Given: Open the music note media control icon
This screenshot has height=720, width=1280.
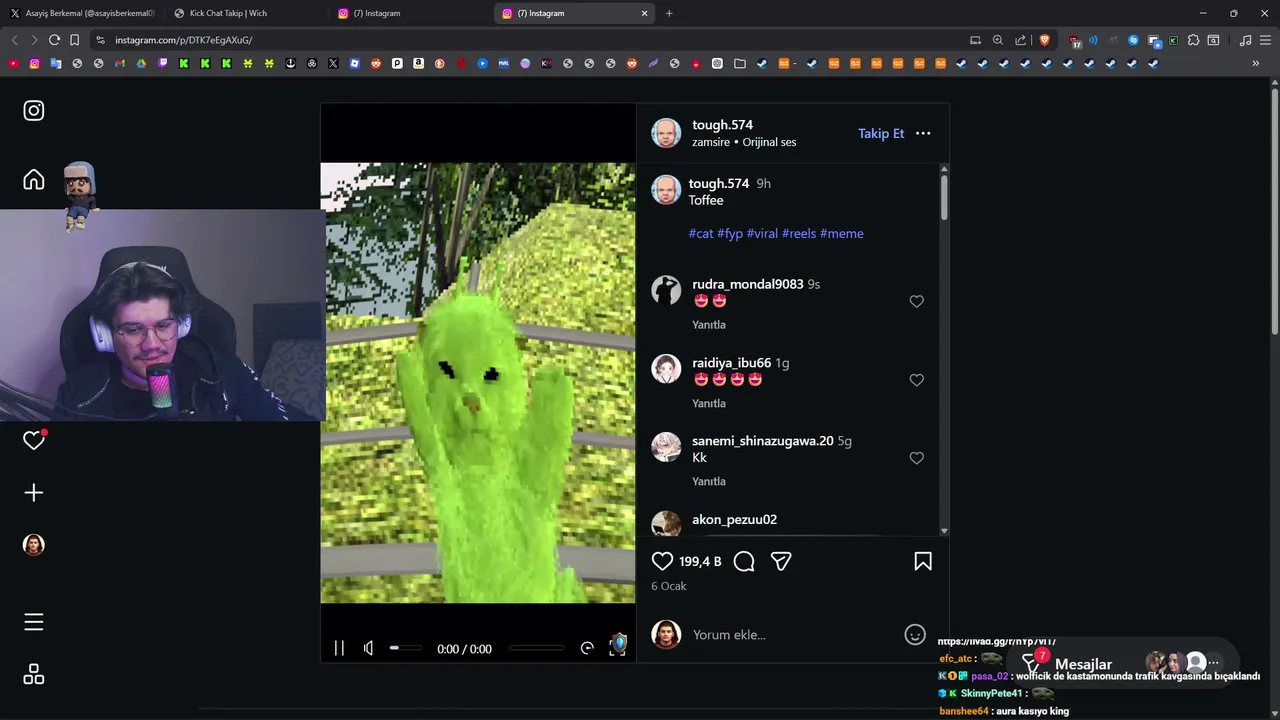Looking at the screenshot, I should pos(1245,40).
